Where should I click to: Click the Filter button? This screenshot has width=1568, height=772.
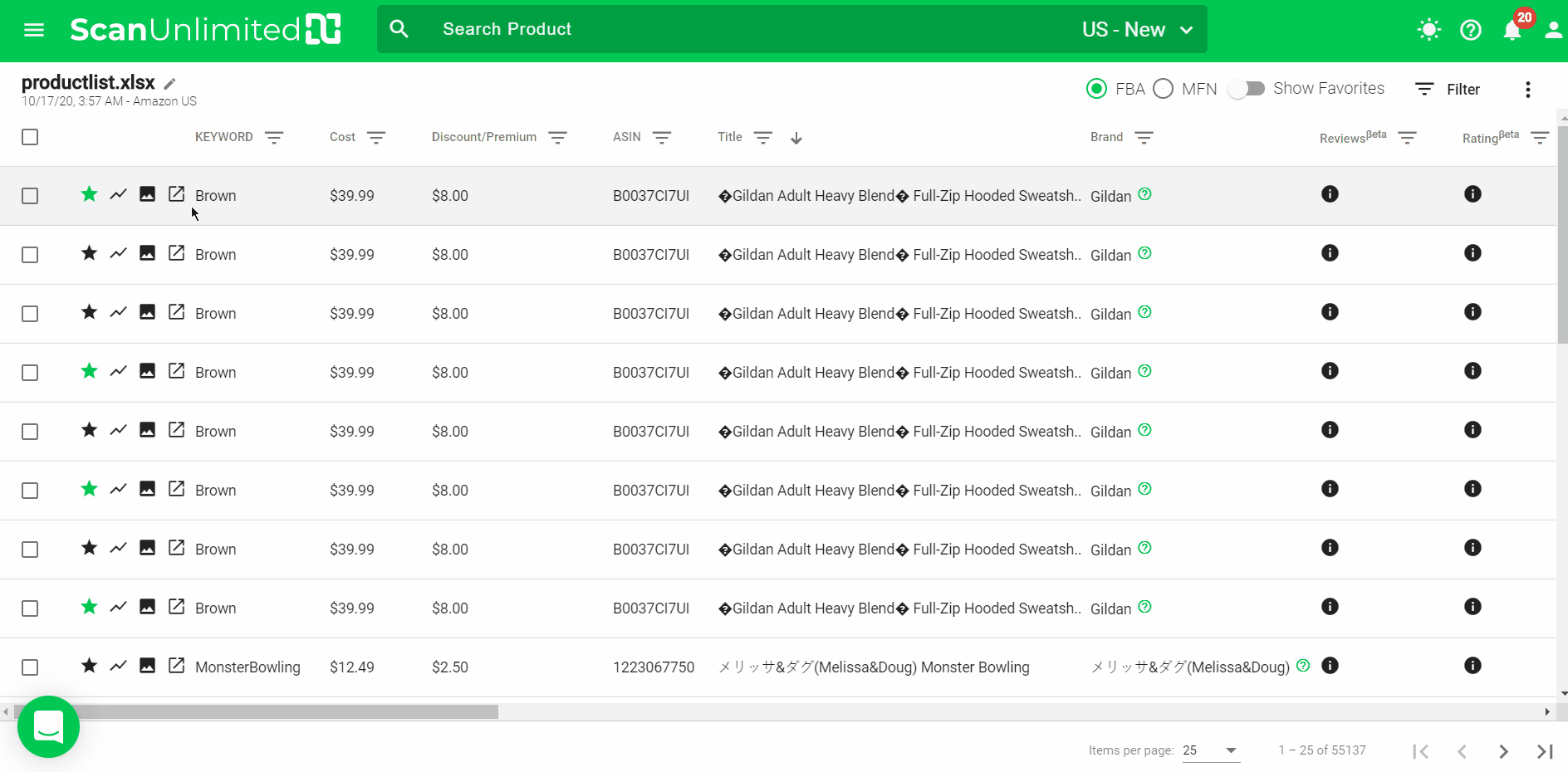coord(1448,90)
